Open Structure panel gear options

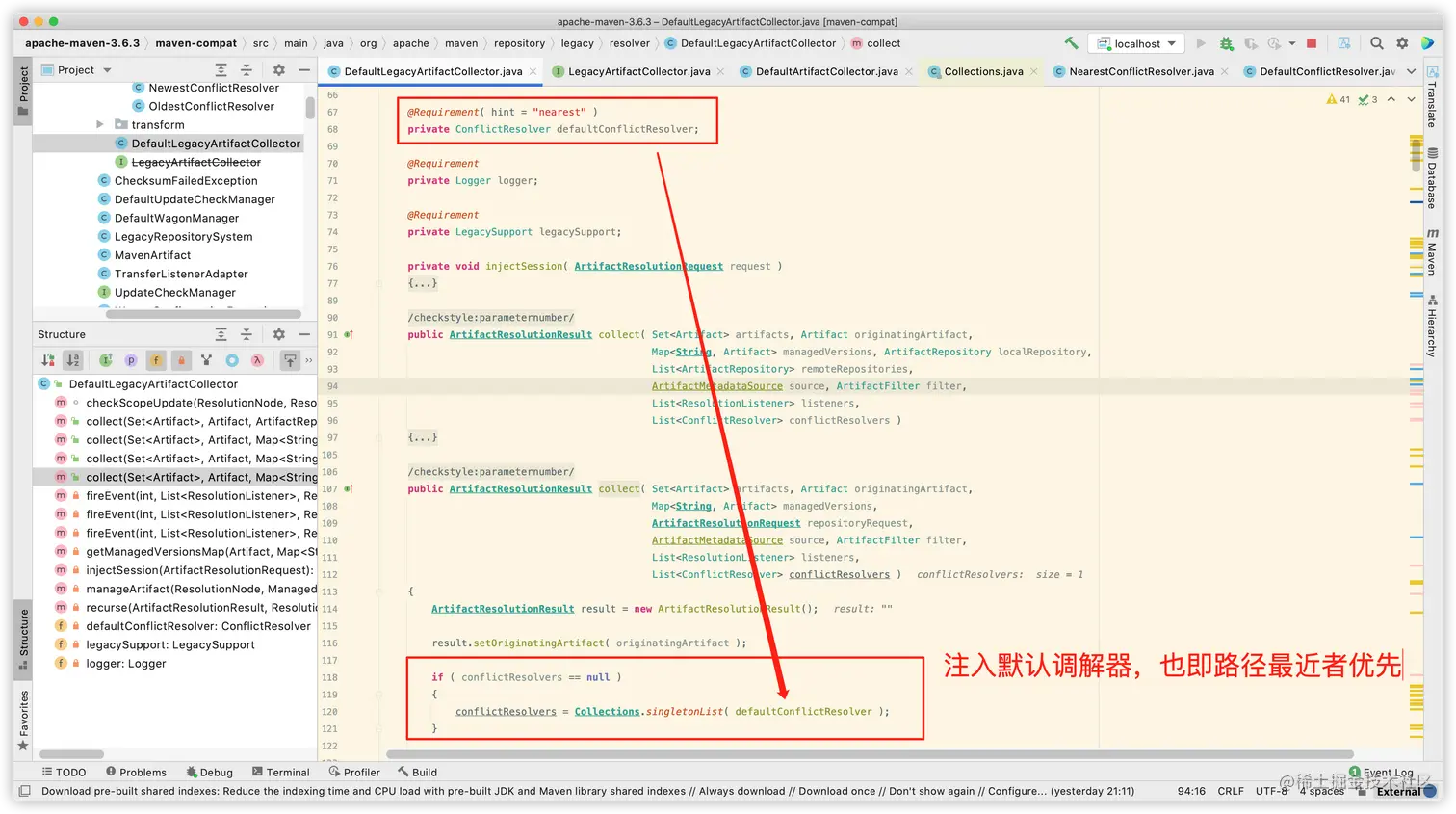pyautogui.click(x=278, y=334)
